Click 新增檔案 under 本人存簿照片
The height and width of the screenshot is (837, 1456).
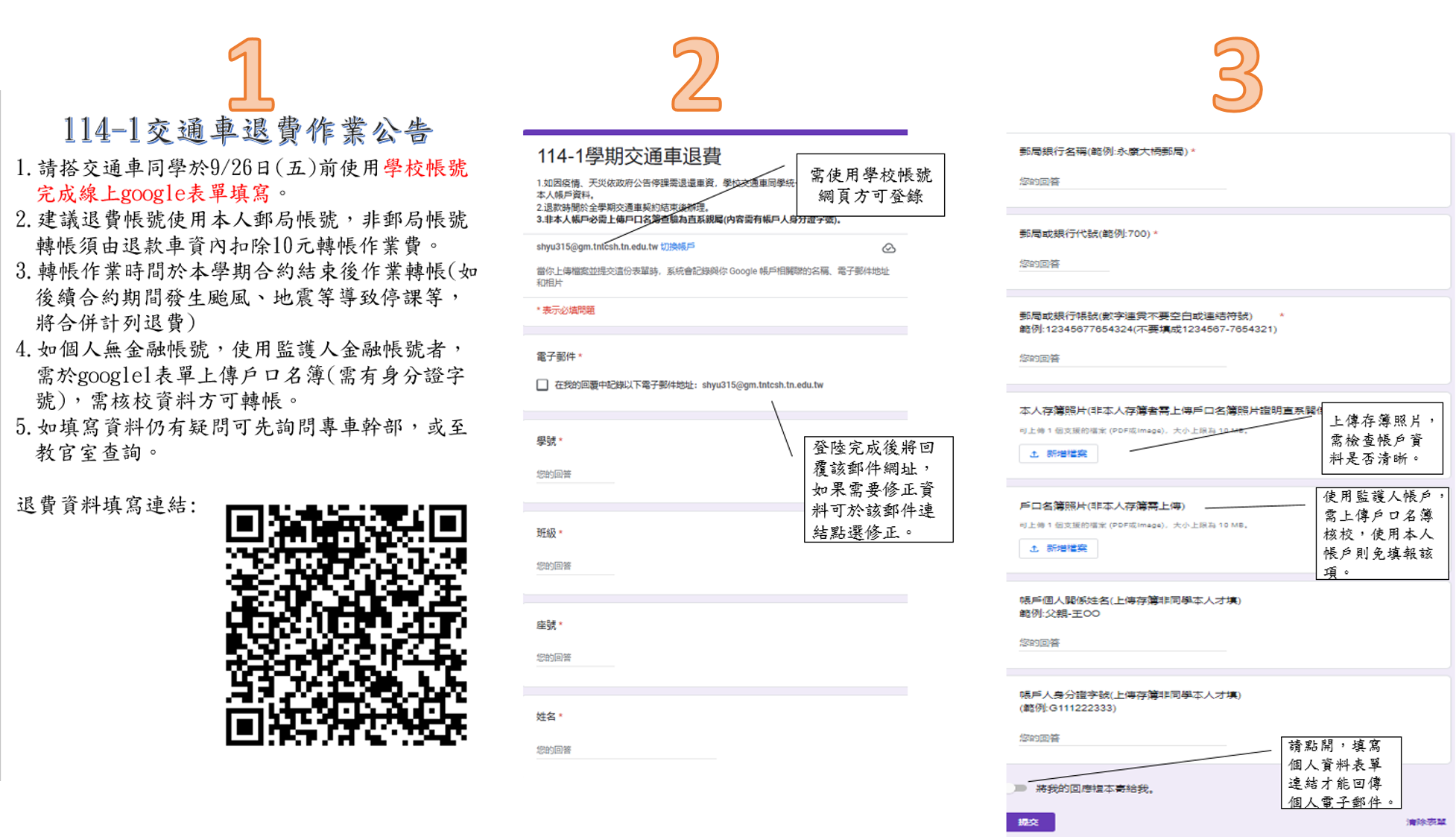pos(1058,454)
